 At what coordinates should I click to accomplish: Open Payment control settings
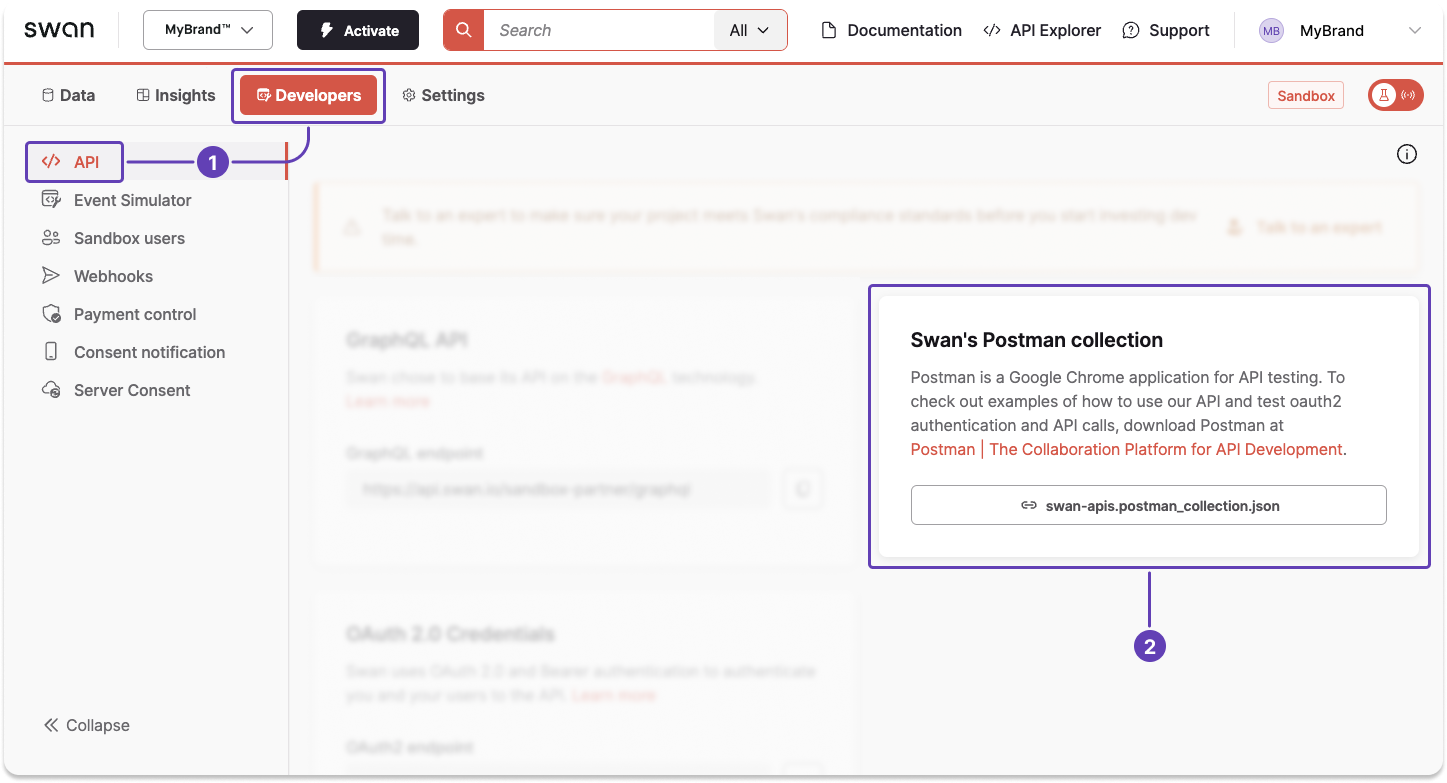[134, 314]
